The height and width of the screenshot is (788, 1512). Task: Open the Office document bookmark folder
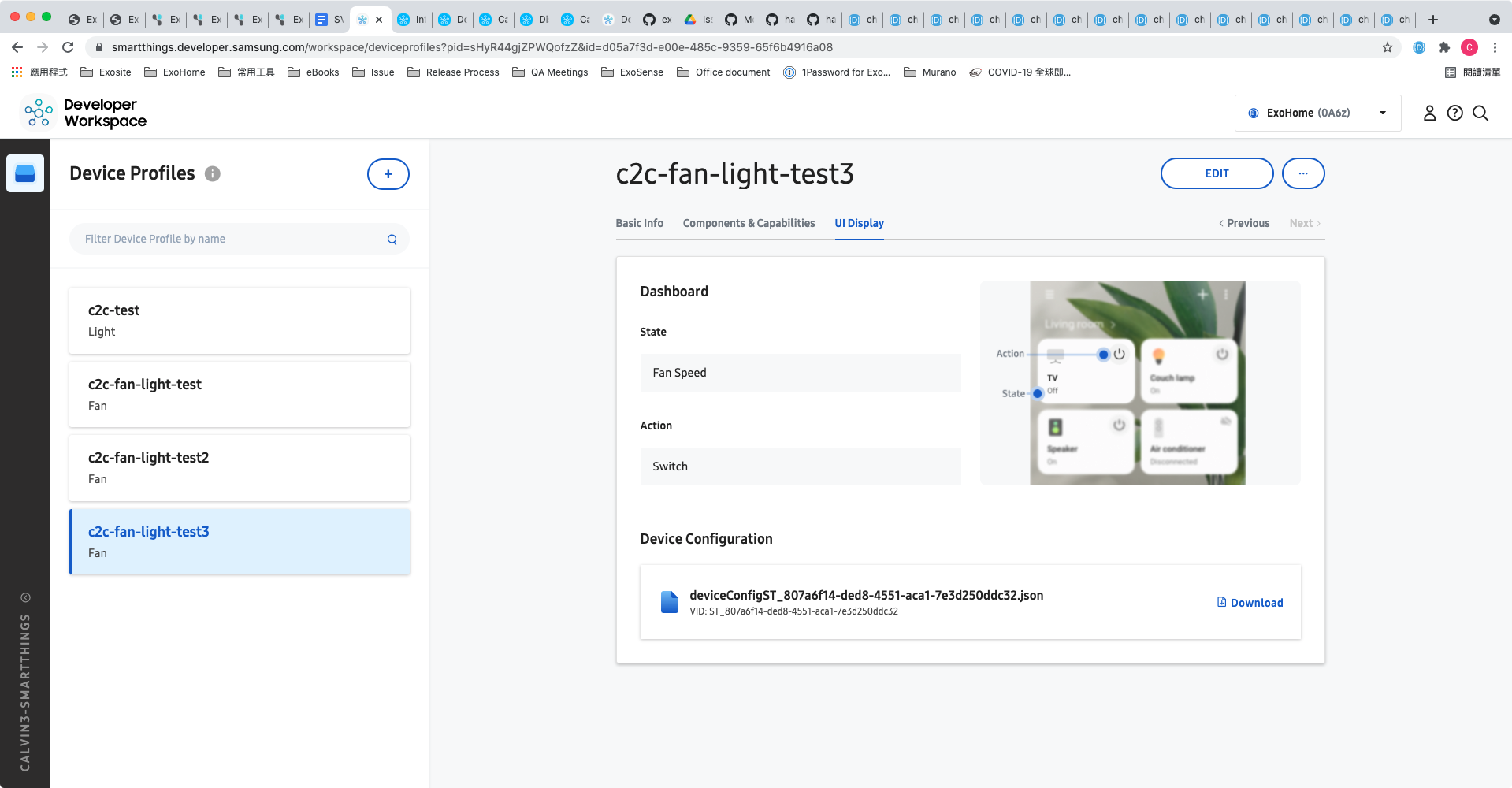(x=723, y=72)
